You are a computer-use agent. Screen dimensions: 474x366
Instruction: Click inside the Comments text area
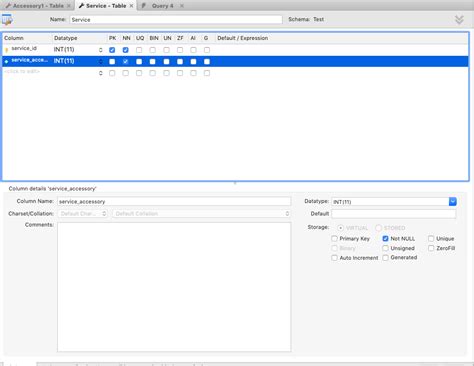pyautogui.click(x=174, y=287)
